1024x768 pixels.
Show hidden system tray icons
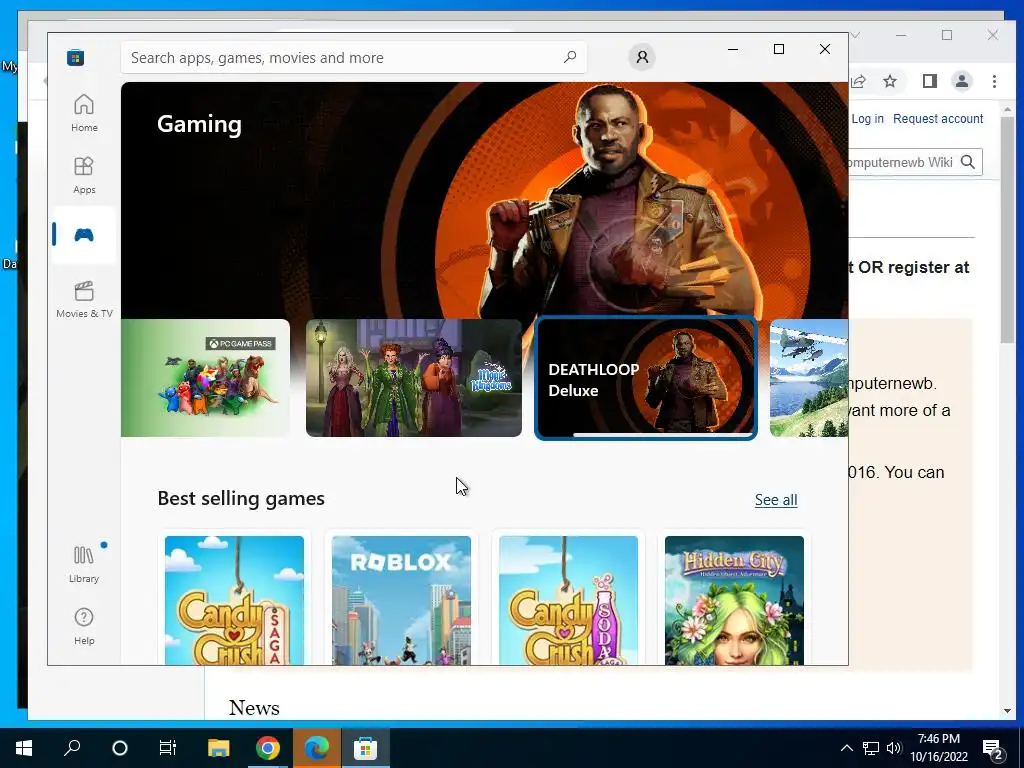846,748
